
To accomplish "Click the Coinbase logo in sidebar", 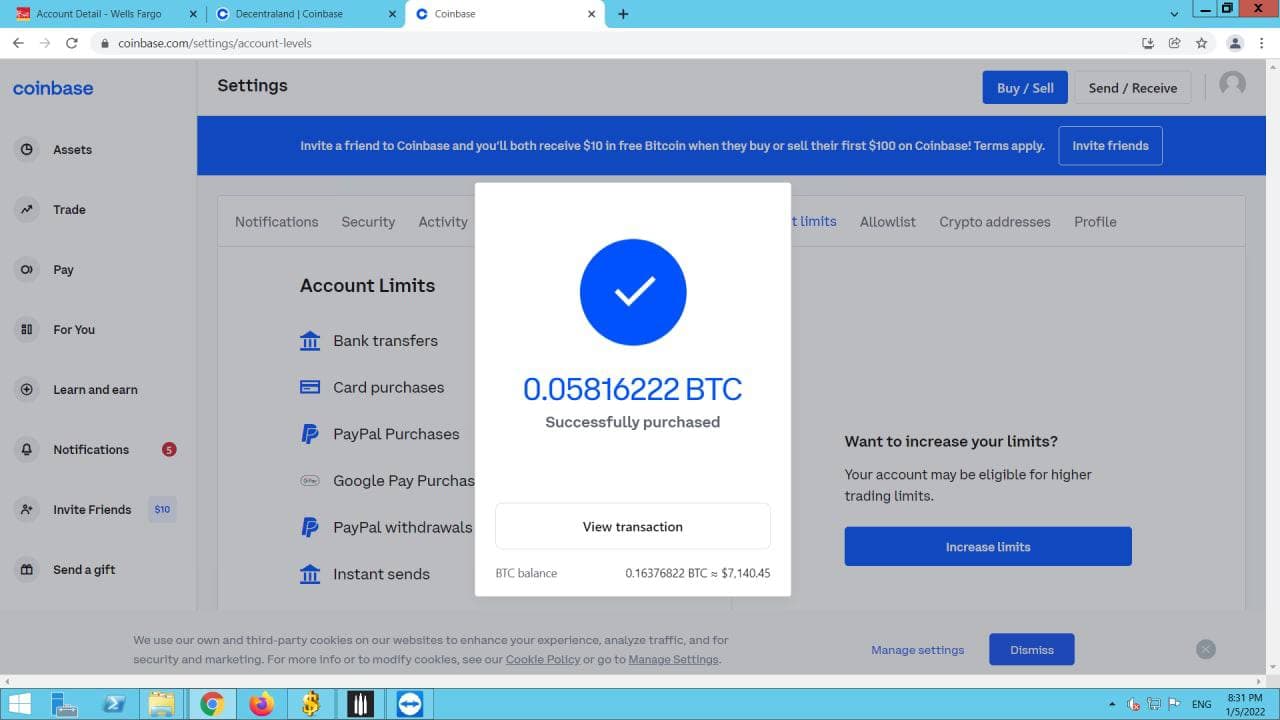I will [x=53, y=88].
